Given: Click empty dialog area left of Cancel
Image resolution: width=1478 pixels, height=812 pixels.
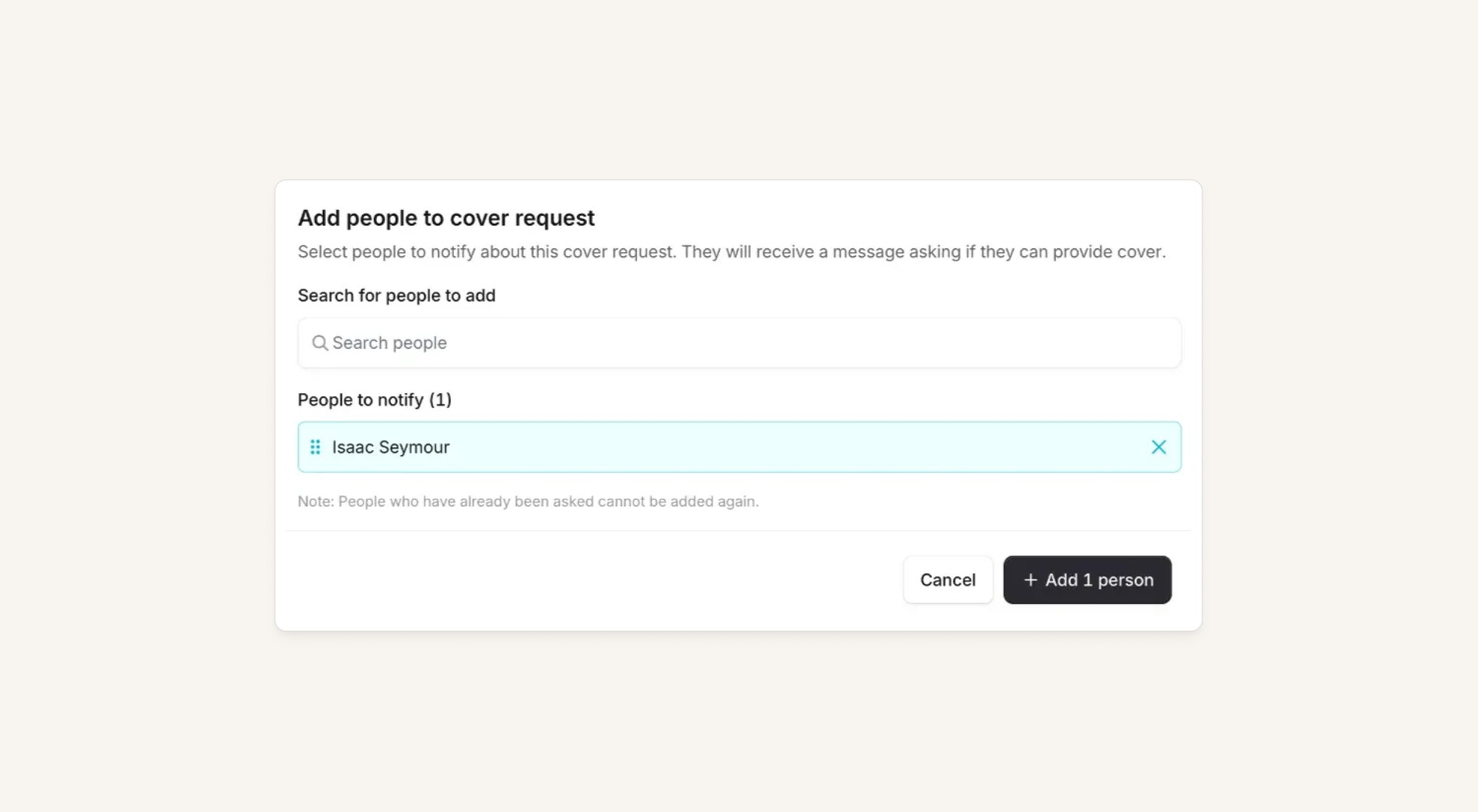Looking at the screenshot, I should [x=591, y=580].
